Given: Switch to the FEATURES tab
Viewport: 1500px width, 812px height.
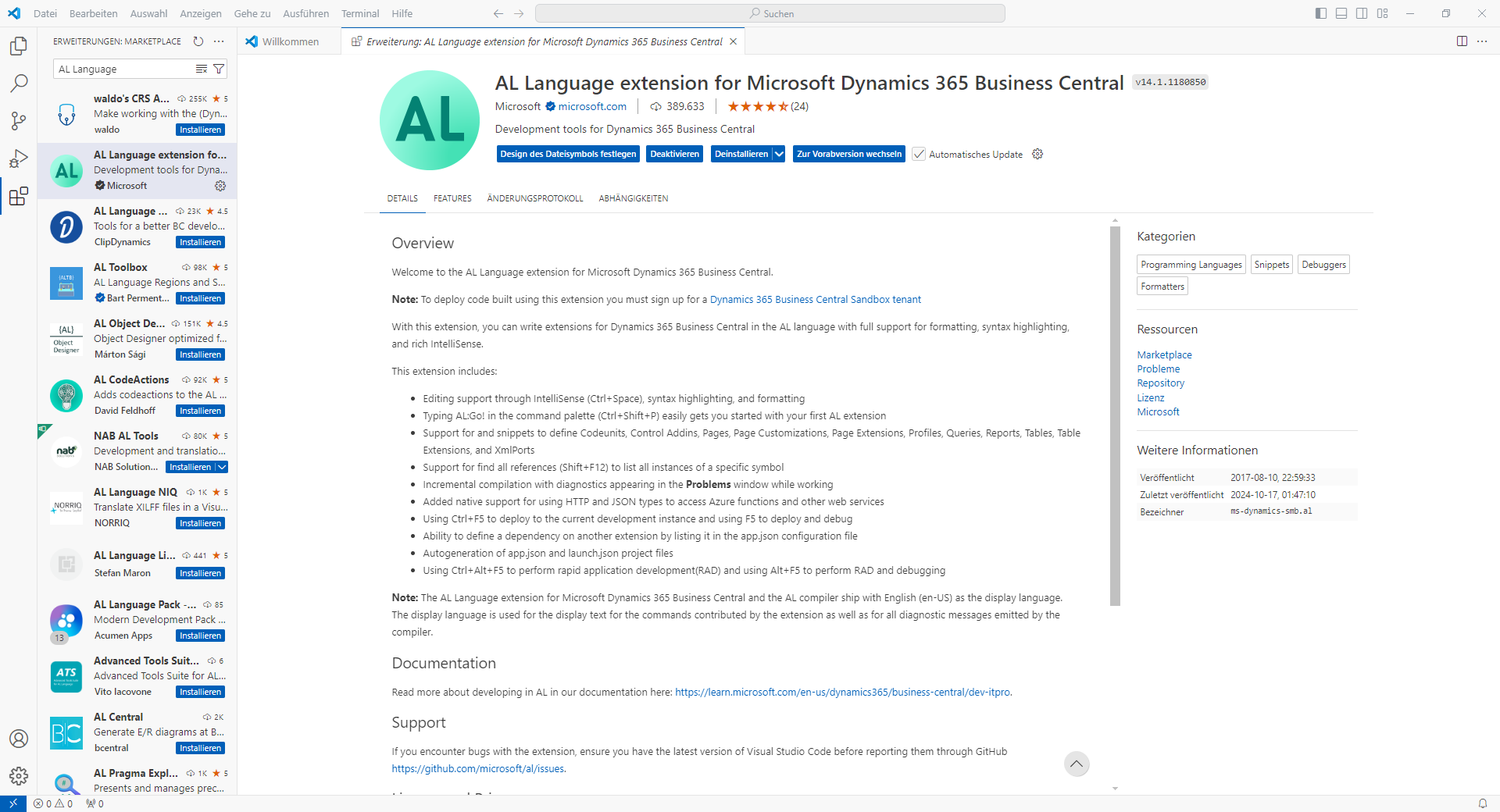Looking at the screenshot, I should pos(452,198).
